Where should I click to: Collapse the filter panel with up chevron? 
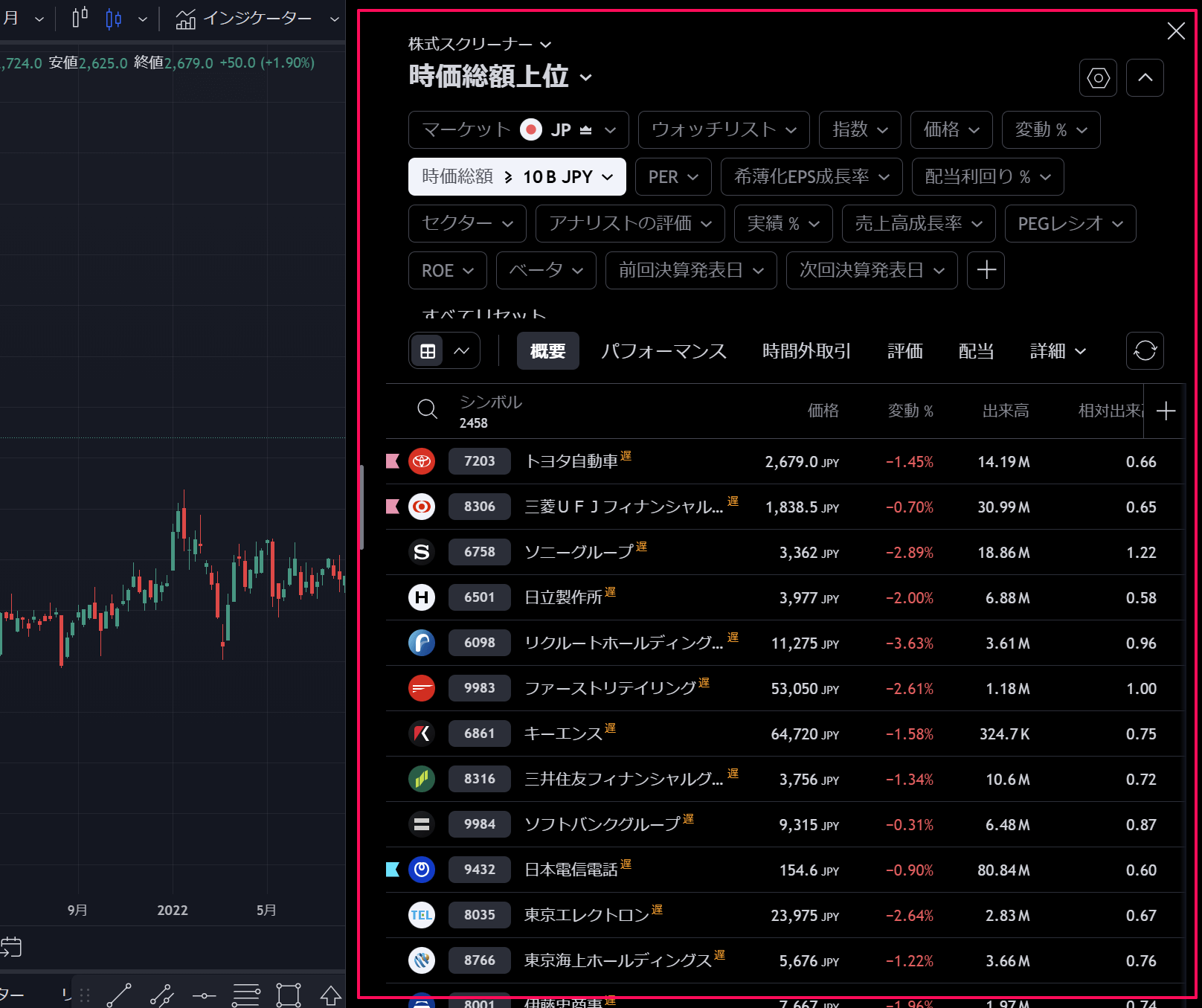[1145, 77]
